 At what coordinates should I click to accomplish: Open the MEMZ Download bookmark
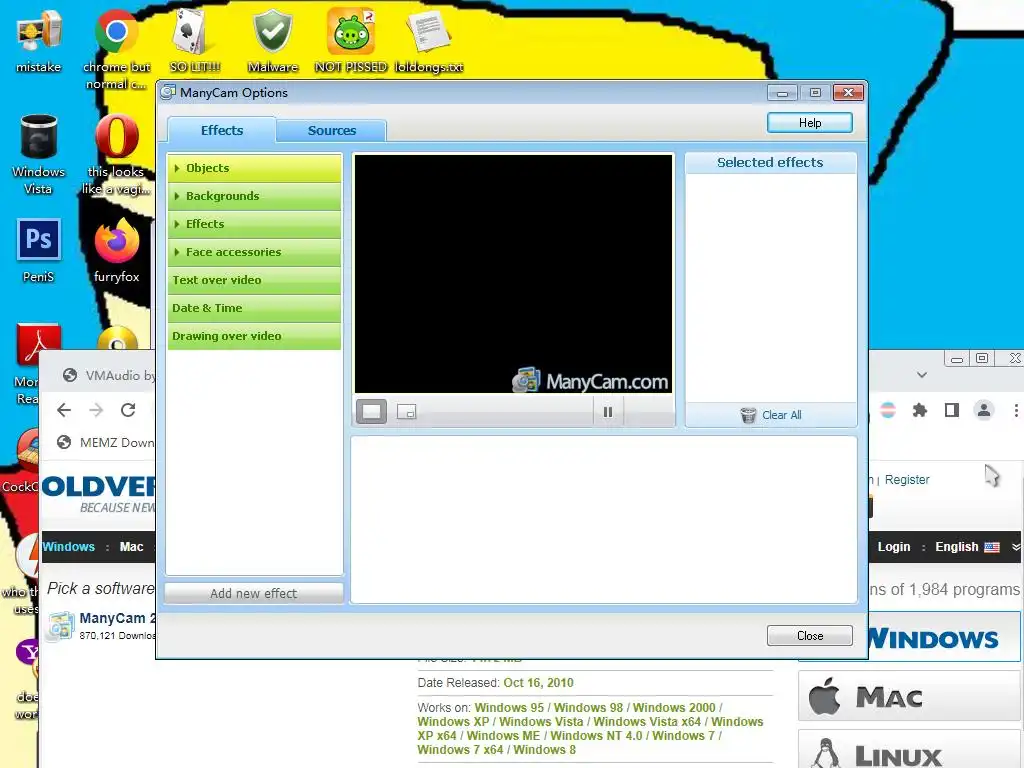pyautogui.click(x=106, y=443)
